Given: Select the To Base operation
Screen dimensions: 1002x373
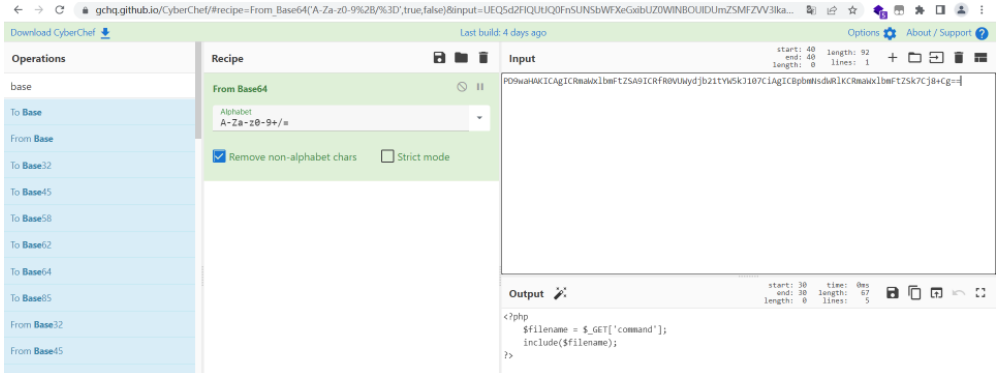Looking at the screenshot, I should click(99, 112).
